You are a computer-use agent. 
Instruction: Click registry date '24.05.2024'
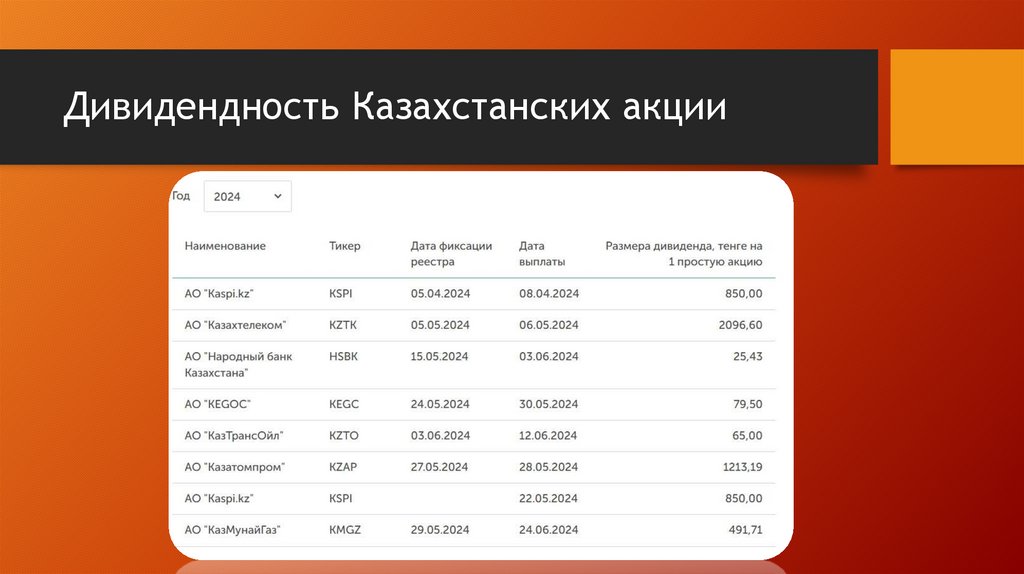click(x=440, y=404)
